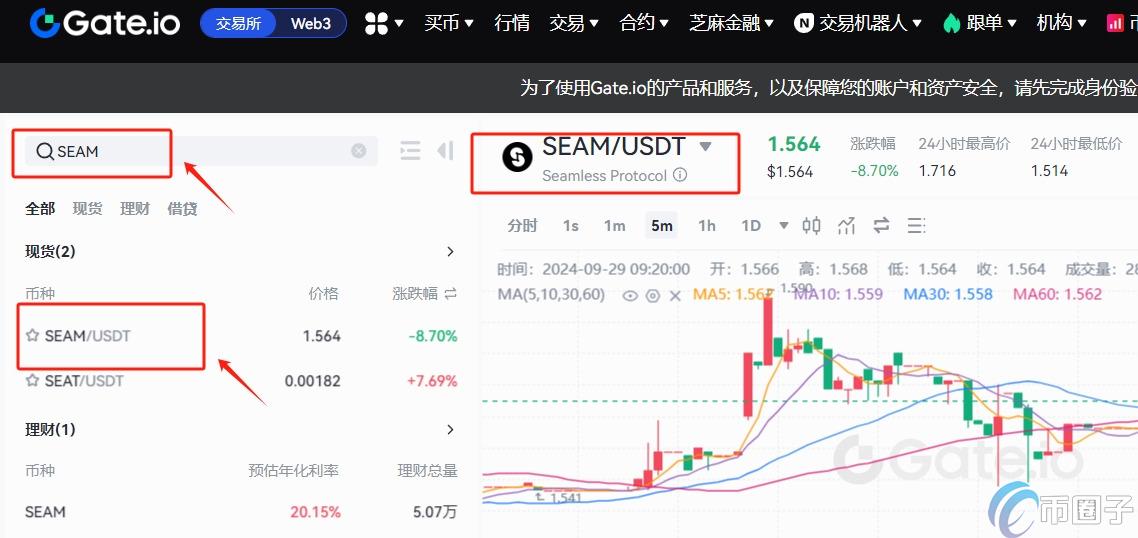Viewport: 1138px width, 538px height.
Task: Open the four-dot apps grid menu
Action: (x=377, y=23)
